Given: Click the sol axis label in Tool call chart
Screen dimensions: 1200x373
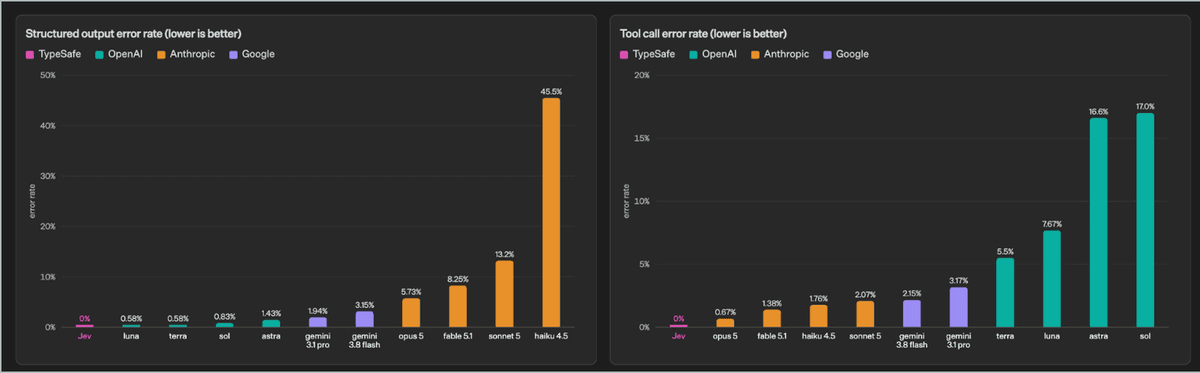Looking at the screenshot, I should coord(1145,338).
